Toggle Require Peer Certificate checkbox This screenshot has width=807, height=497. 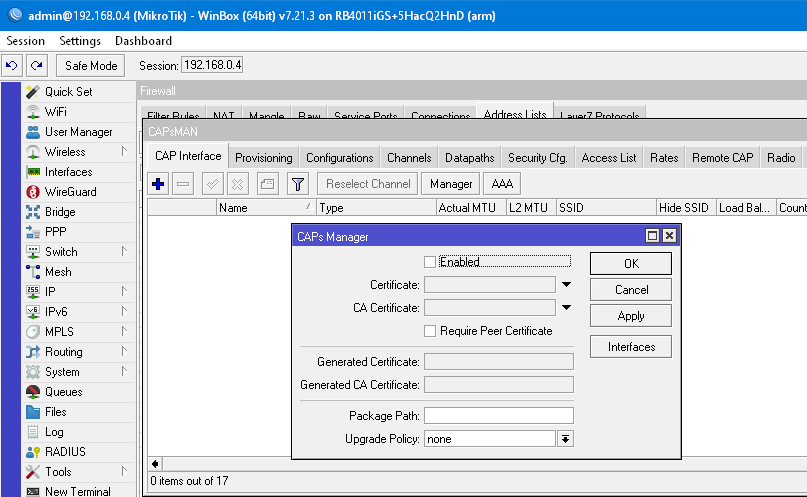point(430,331)
